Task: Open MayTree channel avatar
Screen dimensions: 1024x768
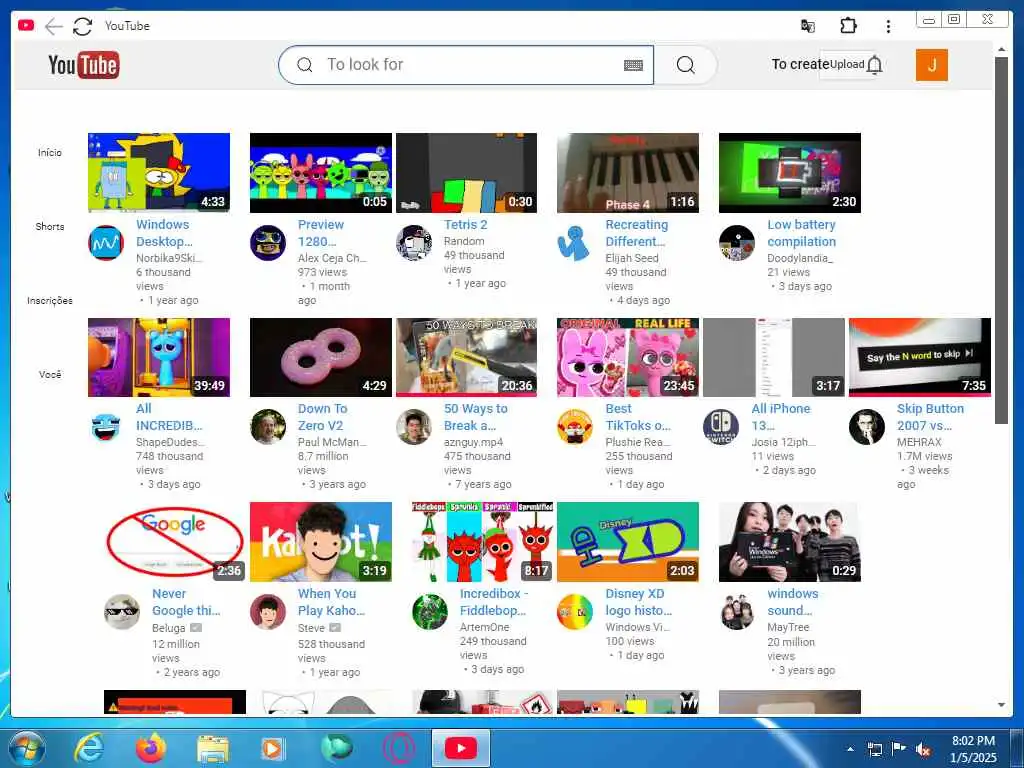Action: (737, 612)
